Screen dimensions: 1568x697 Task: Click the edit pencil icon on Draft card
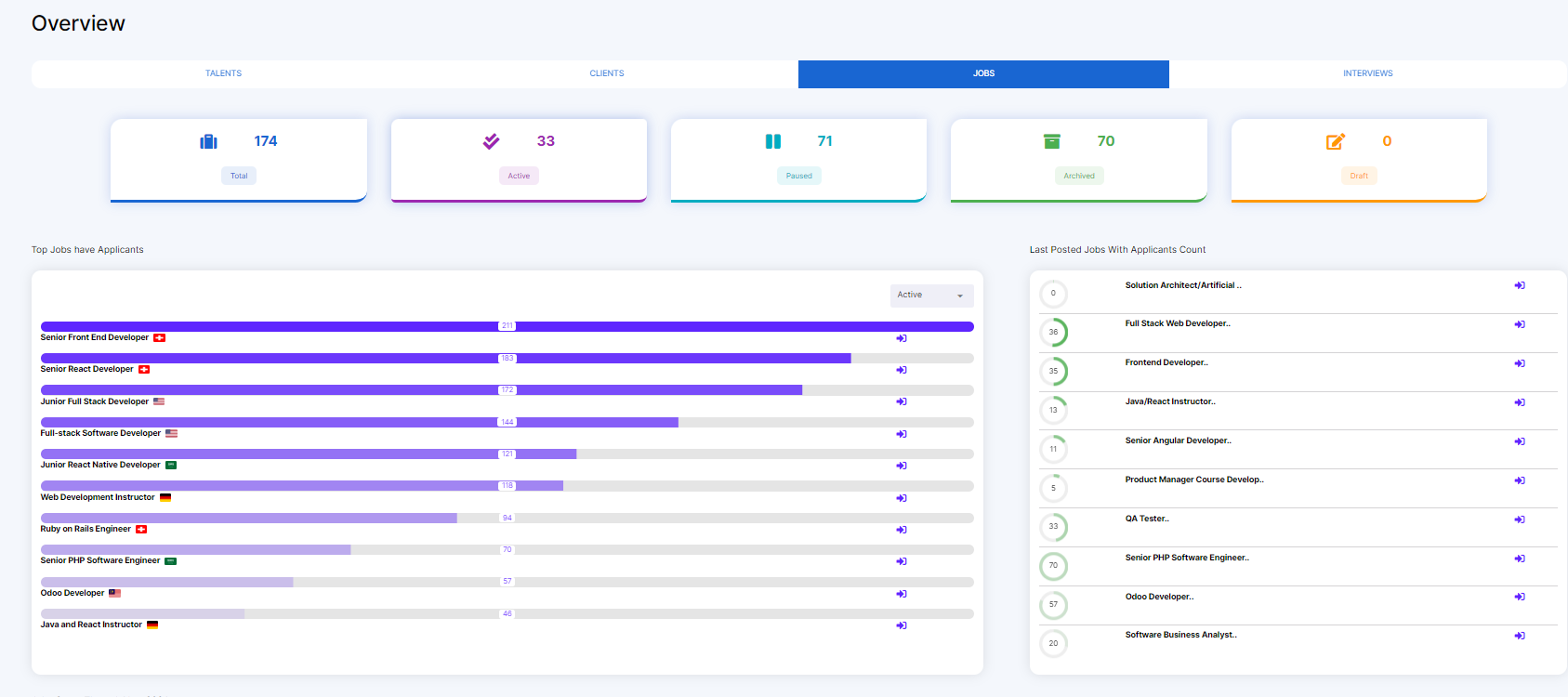(x=1335, y=141)
